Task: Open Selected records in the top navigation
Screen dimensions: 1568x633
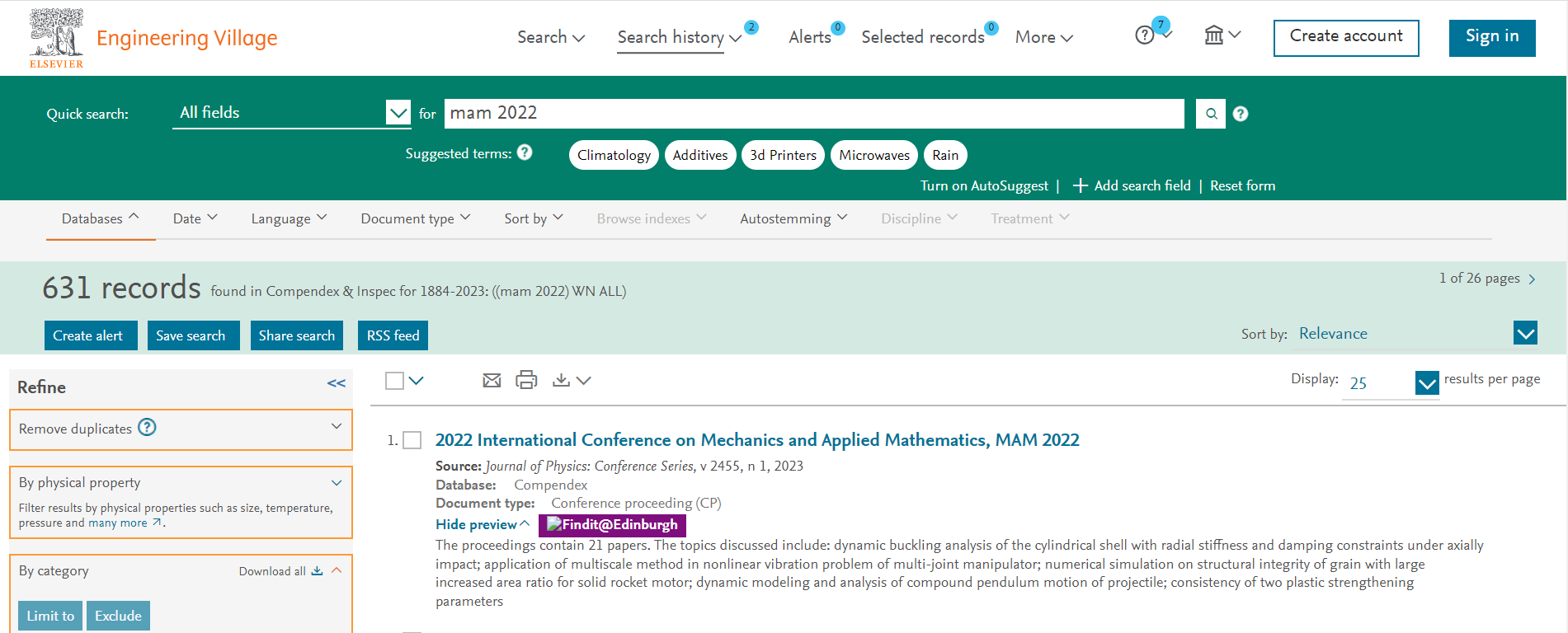Action: 923,37
